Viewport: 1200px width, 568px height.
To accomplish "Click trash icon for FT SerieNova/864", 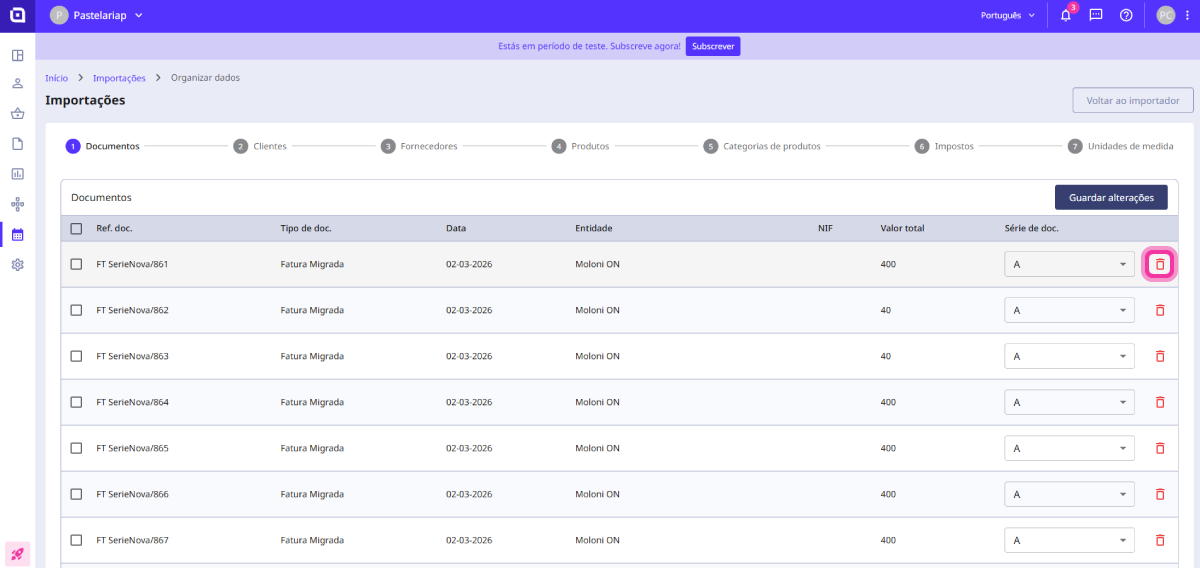I will 1160,402.
